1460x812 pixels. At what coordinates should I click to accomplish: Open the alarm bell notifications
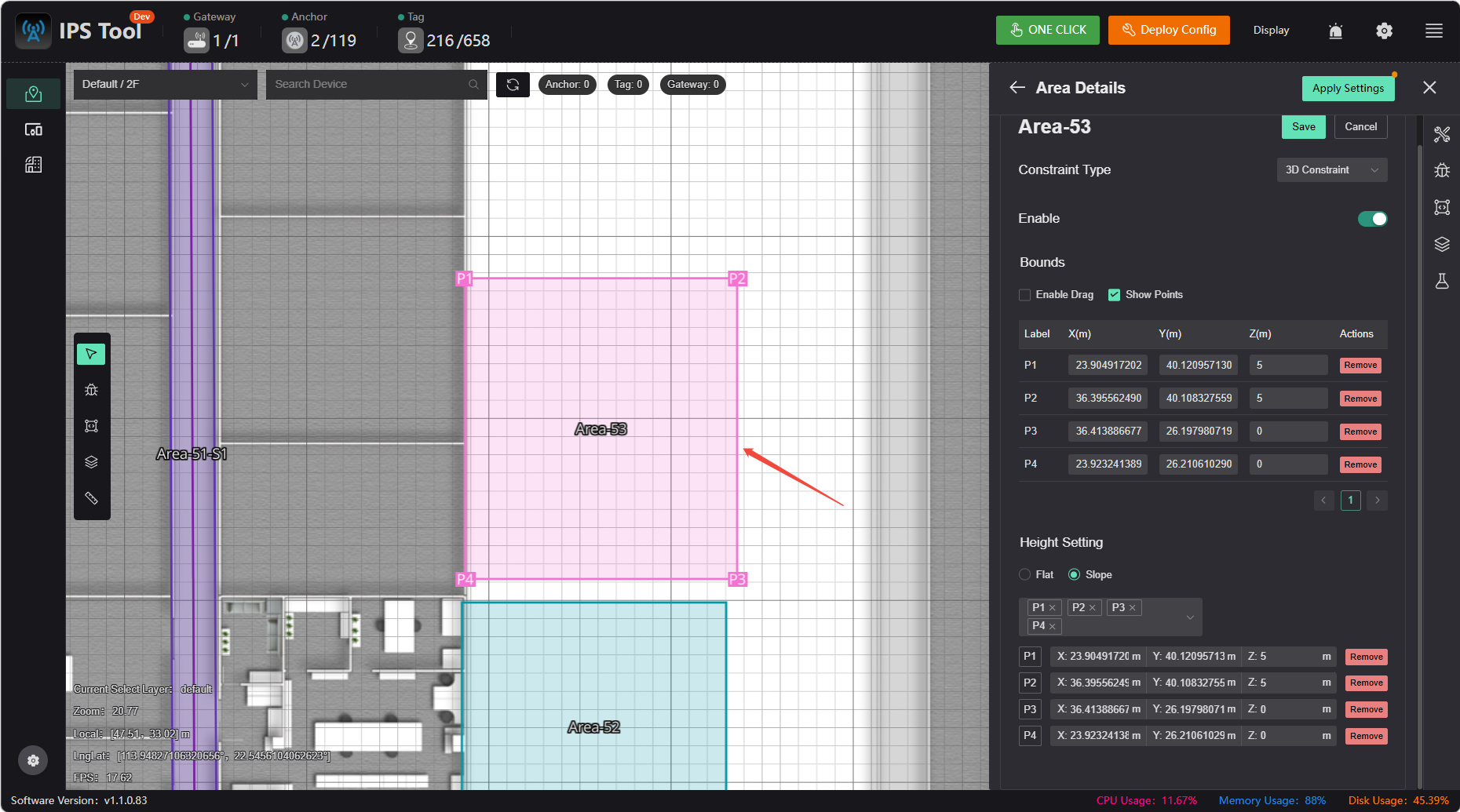click(x=1335, y=31)
